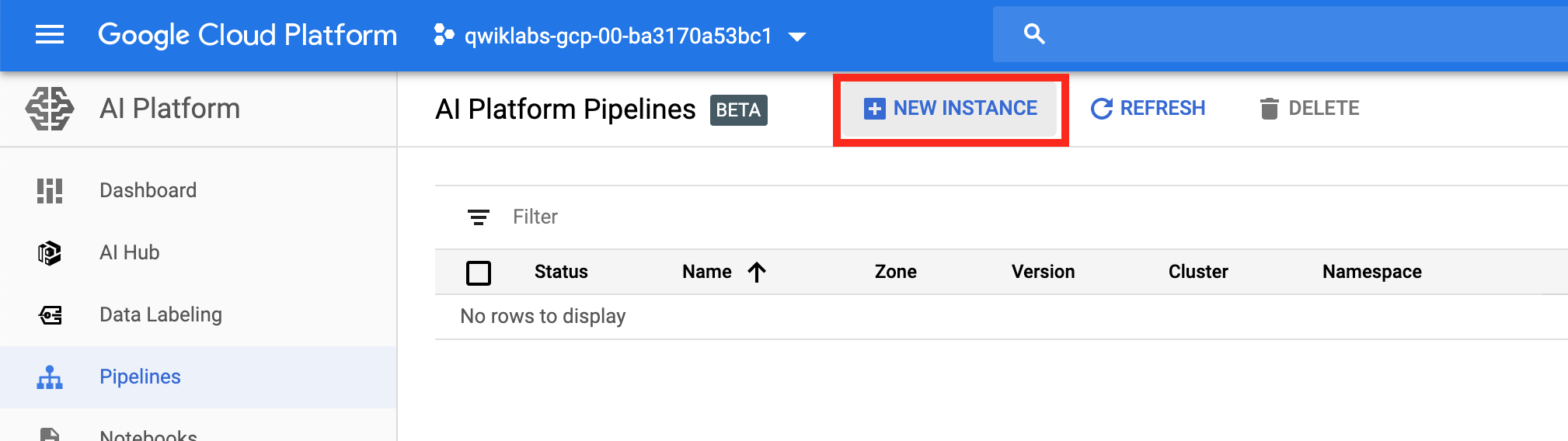Open Data Labeling in the sidebar

(x=198, y=314)
